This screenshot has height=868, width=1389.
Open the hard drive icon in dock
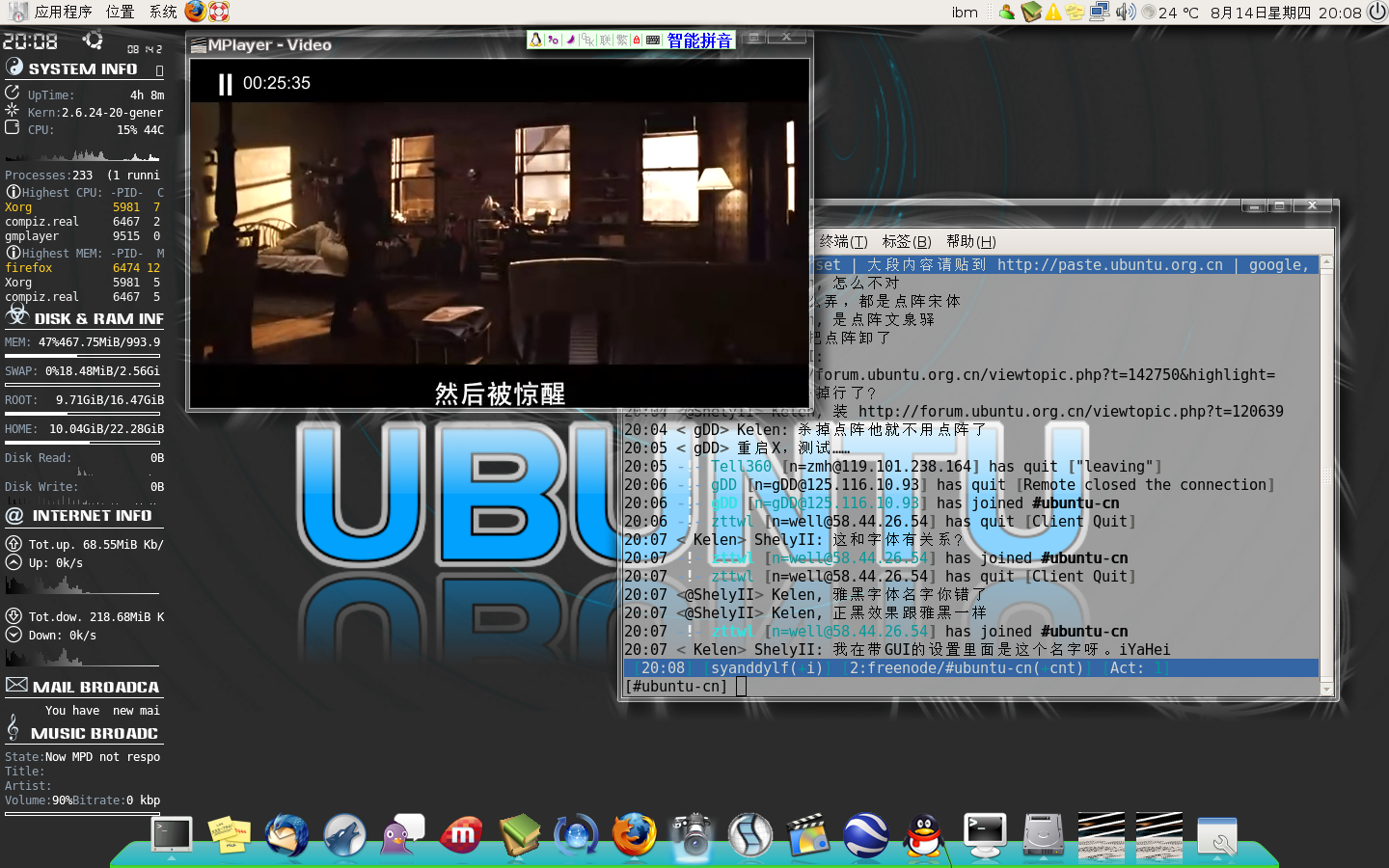1043,835
